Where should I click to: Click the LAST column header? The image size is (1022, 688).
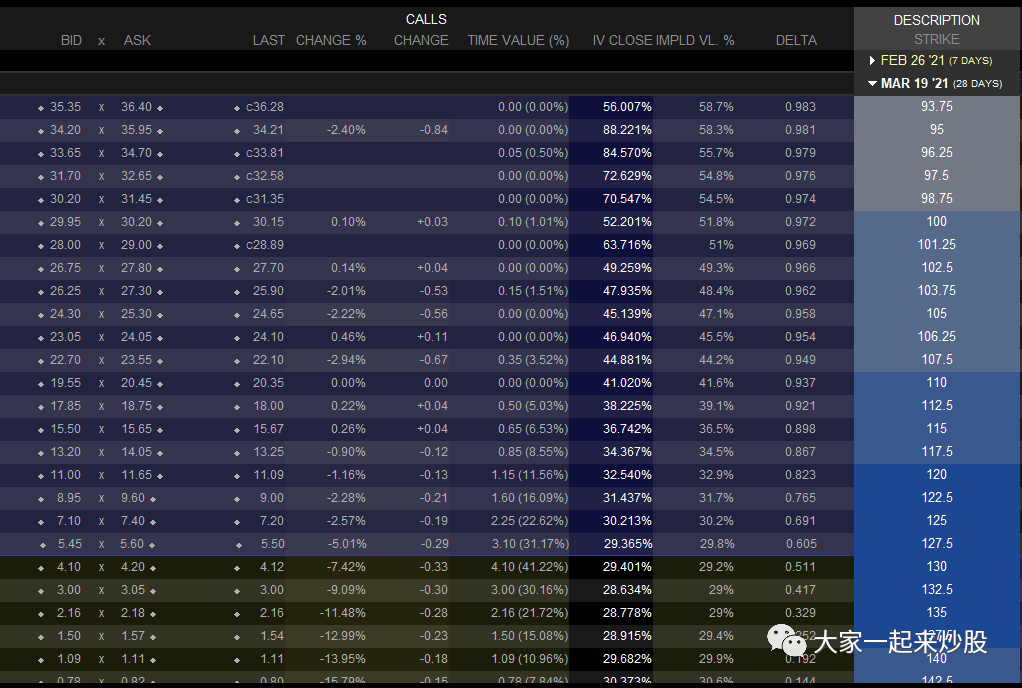[x=269, y=40]
